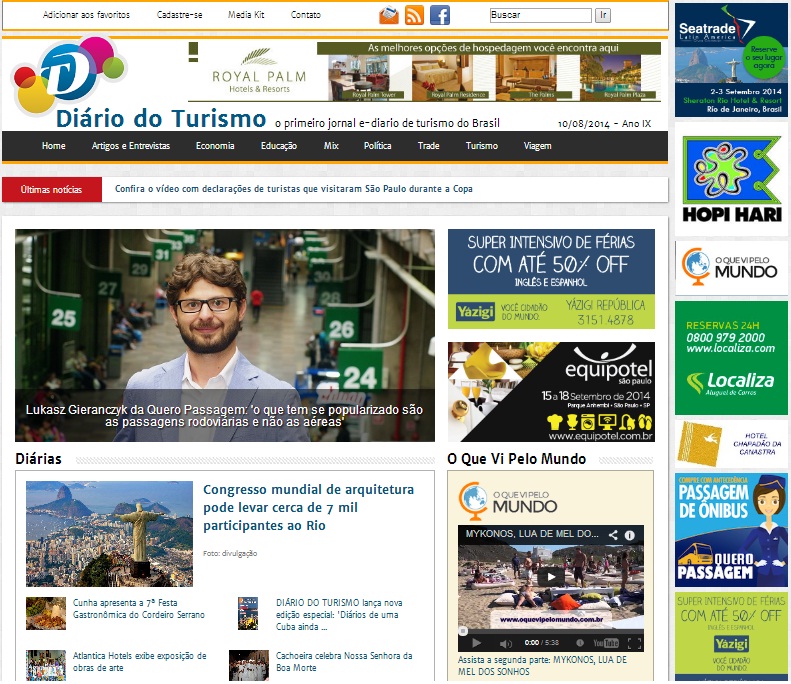791x684 pixels.
Task: Open the Yázigi Super Intensivo de Férias center banner
Action: (551, 279)
